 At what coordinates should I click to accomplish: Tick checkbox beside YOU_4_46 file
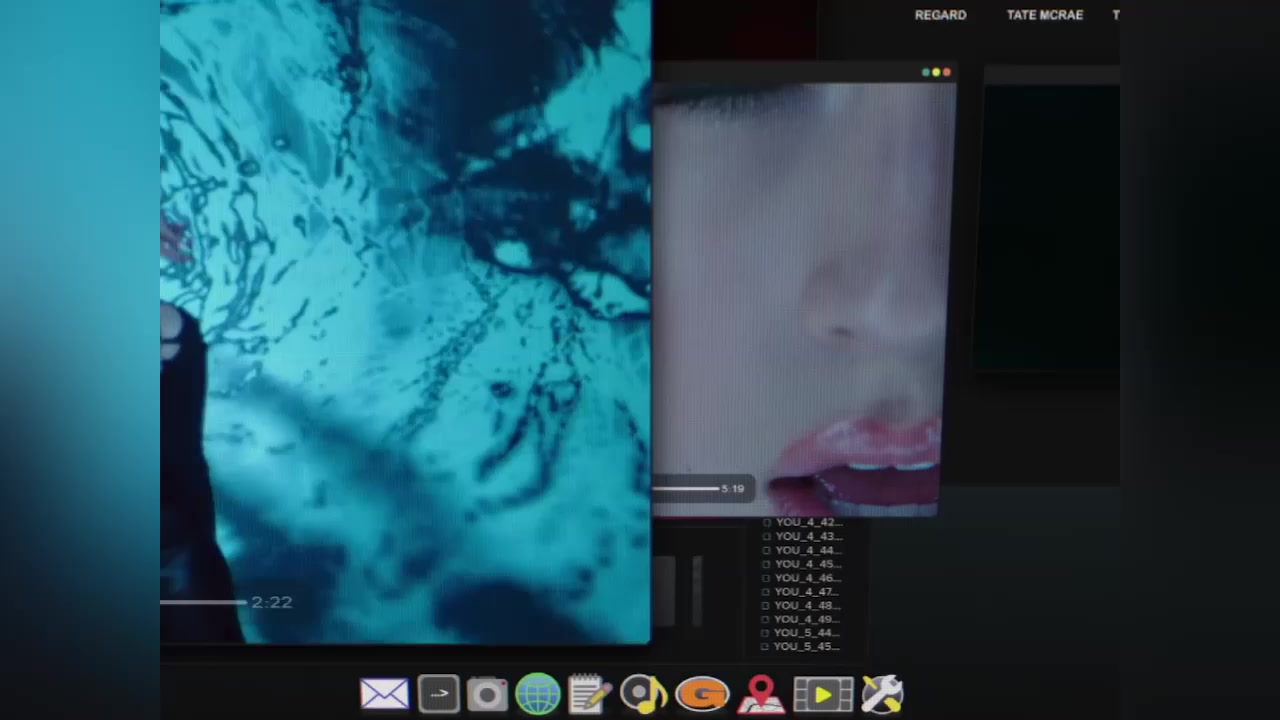pos(767,578)
